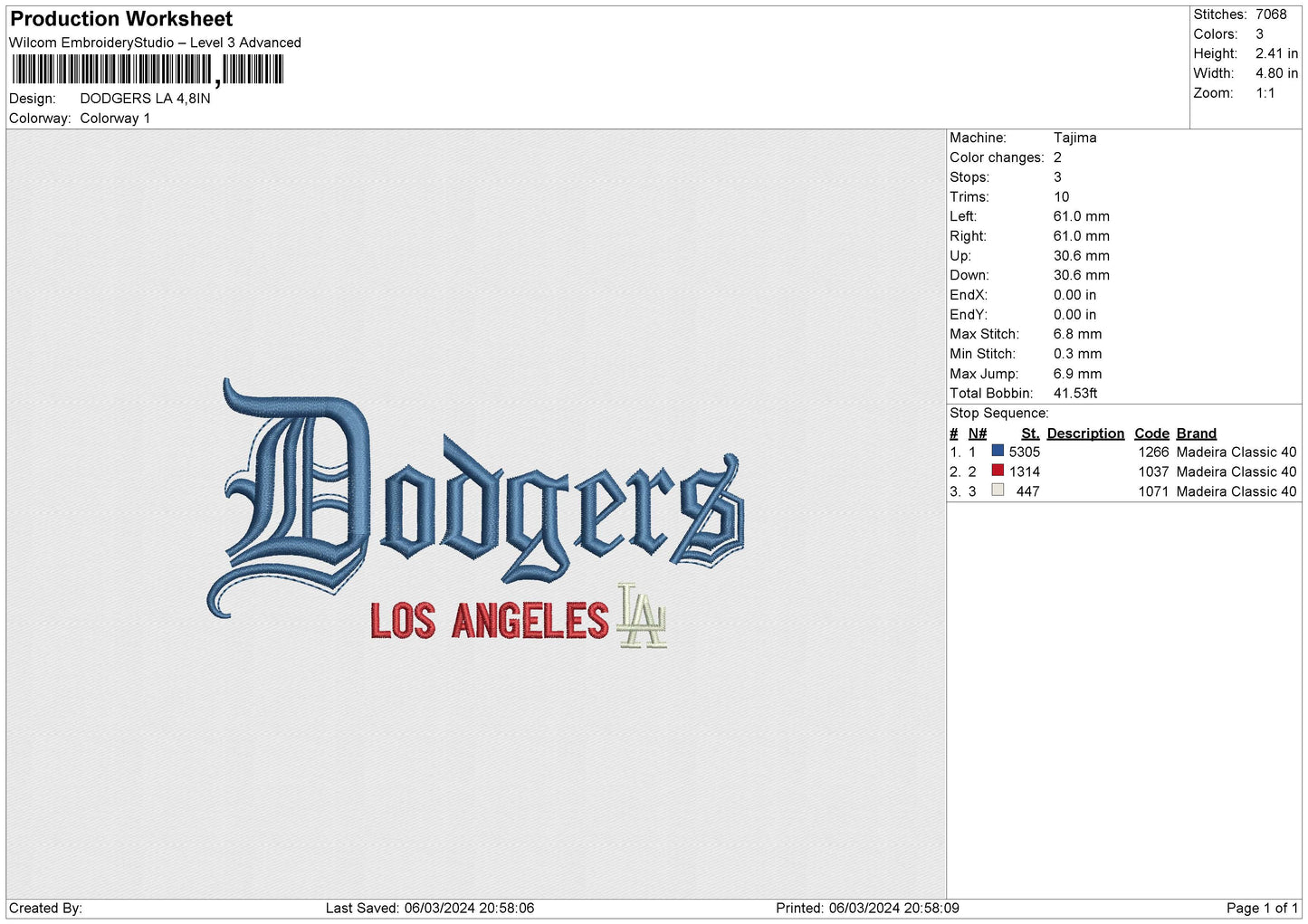Click the 'N#' column header
The image size is (1308, 924).
click(x=977, y=433)
